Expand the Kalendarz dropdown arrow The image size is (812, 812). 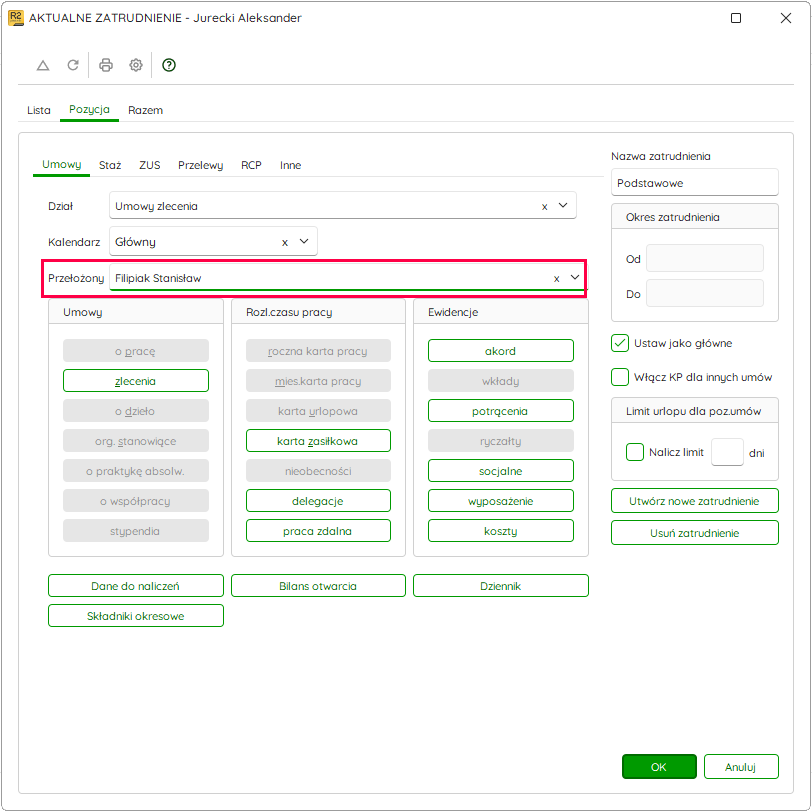click(x=304, y=241)
